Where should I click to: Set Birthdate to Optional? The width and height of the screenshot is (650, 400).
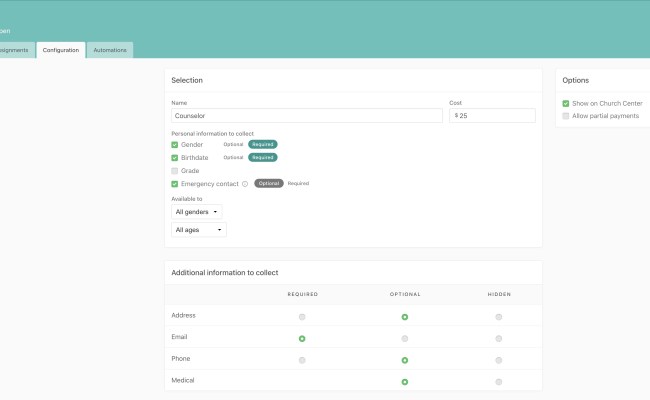[x=233, y=158]
